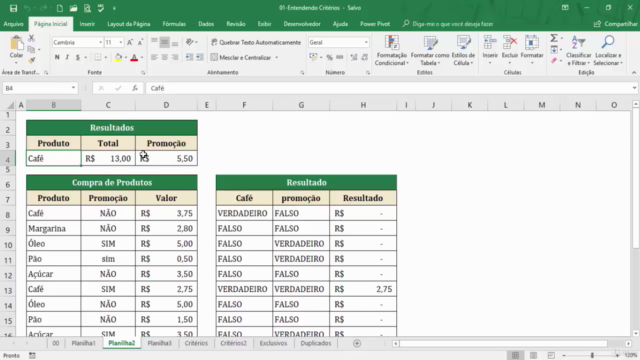Open the Cambria font name dropdown
Screen dimensions: 640x360
[x=100, y=42]
